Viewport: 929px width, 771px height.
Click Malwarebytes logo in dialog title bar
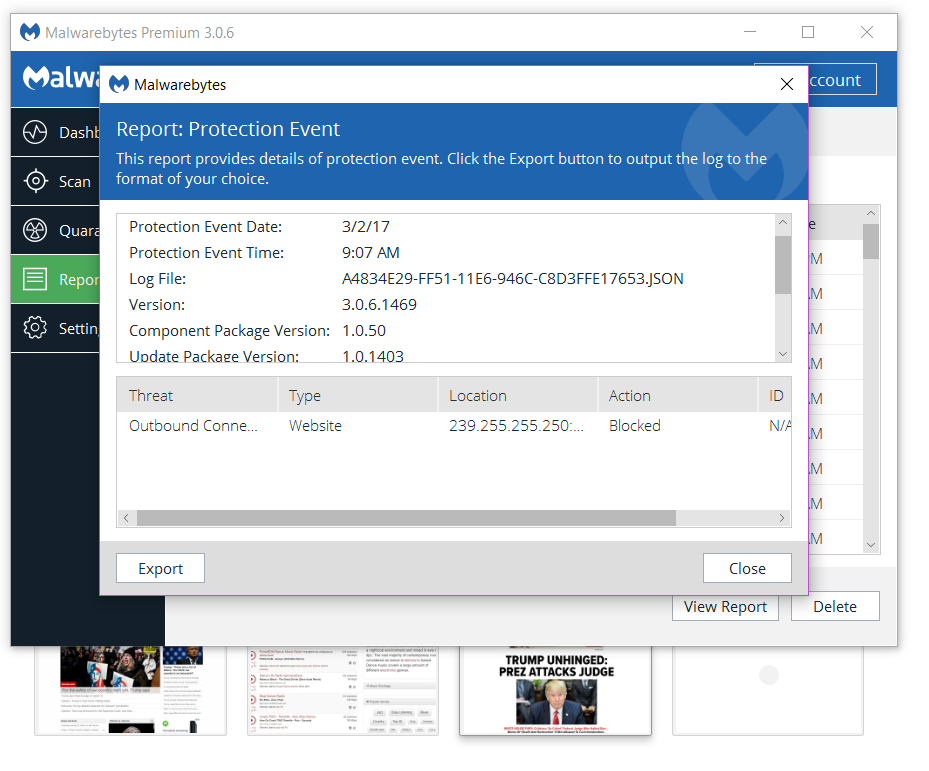coord(119,84)
